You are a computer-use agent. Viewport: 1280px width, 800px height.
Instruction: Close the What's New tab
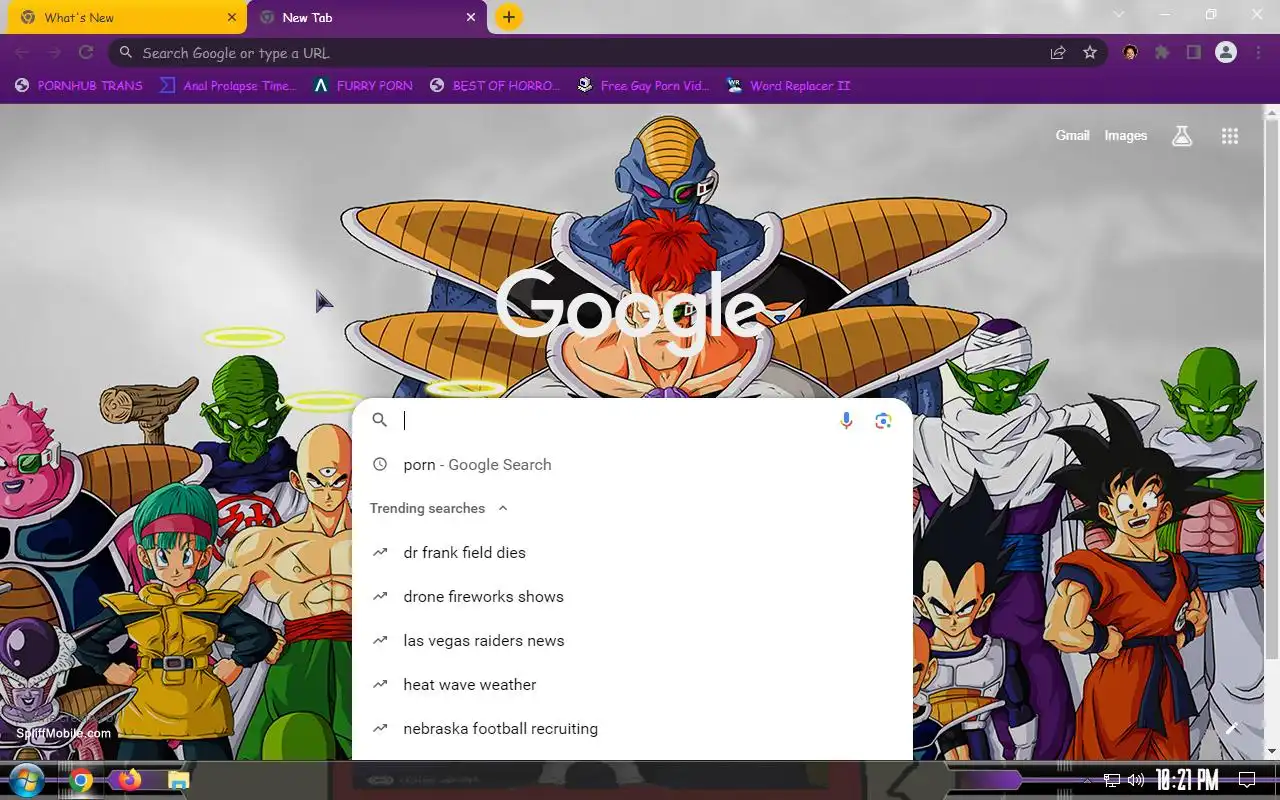click(x=232, y=17)
